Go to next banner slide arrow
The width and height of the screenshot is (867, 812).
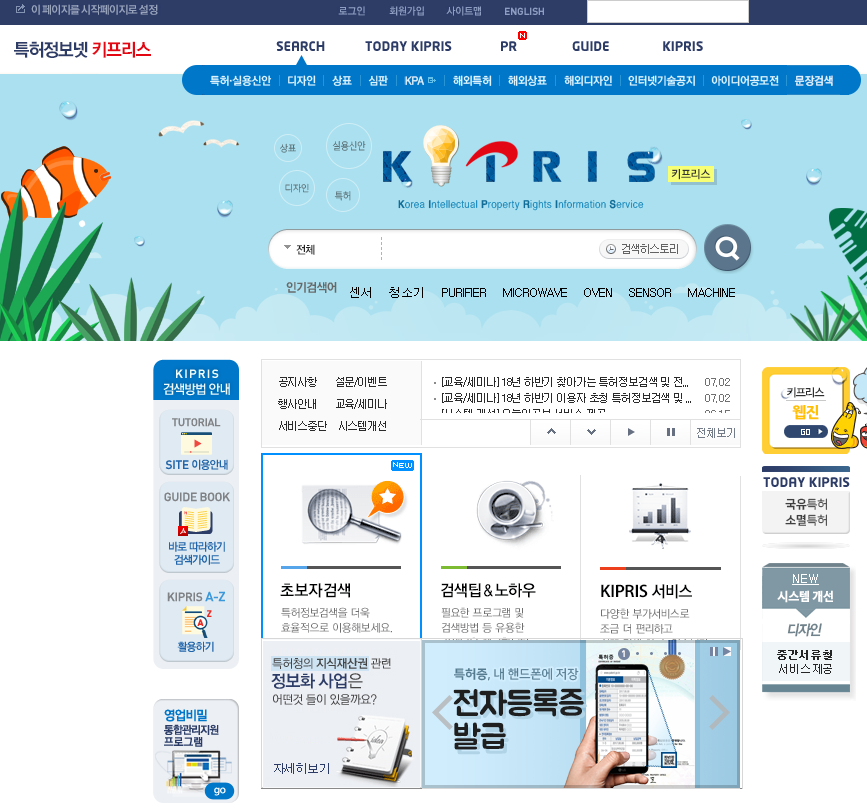coord(719,712)
